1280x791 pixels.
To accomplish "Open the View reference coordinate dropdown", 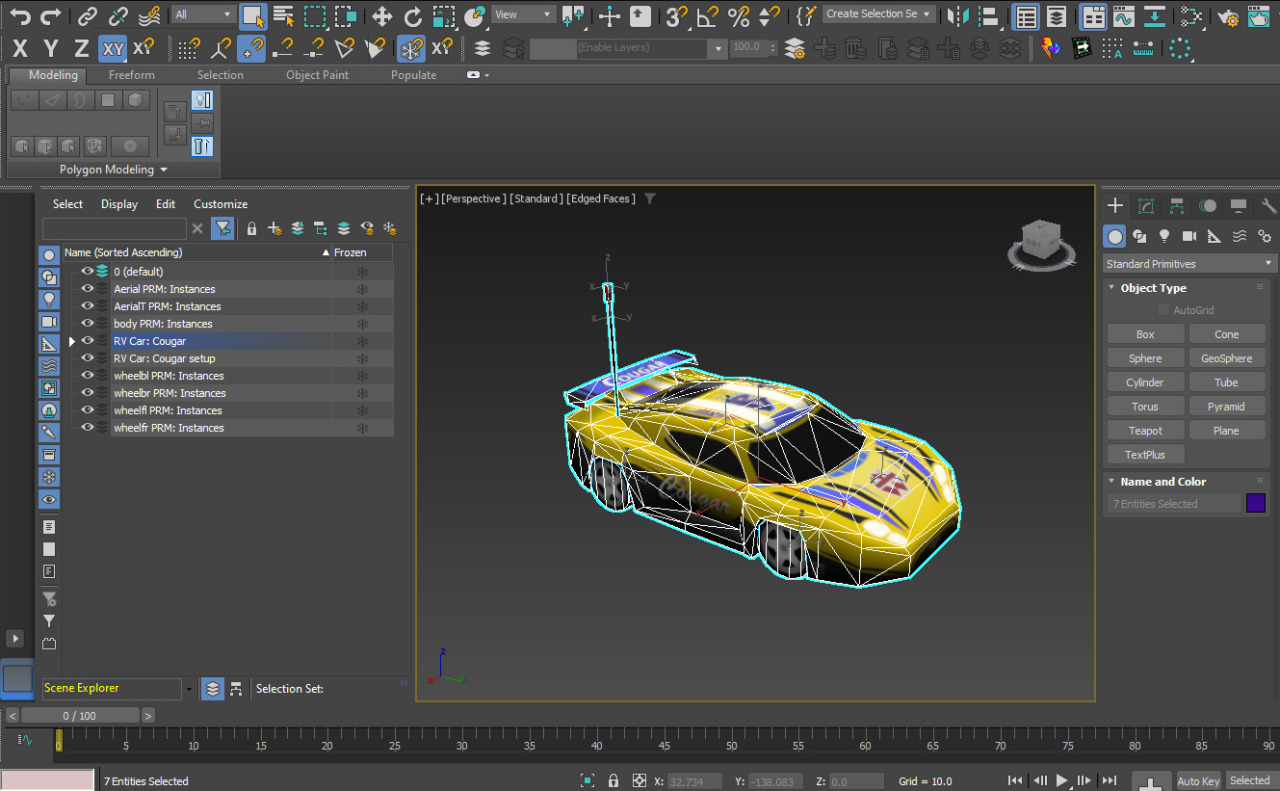I will [x=523, y=15].
